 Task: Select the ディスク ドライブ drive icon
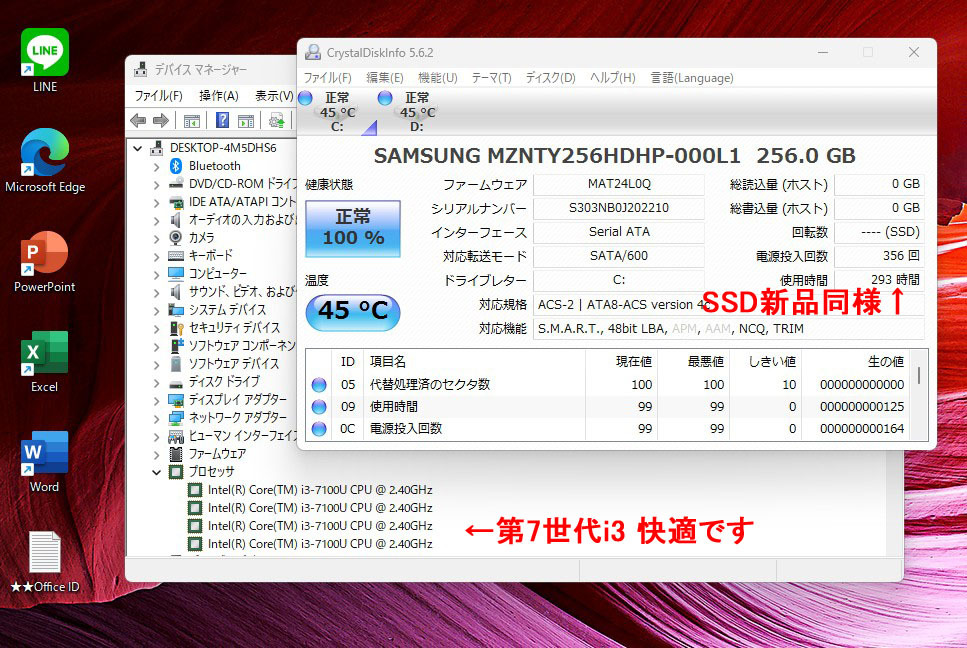[176, 383]
